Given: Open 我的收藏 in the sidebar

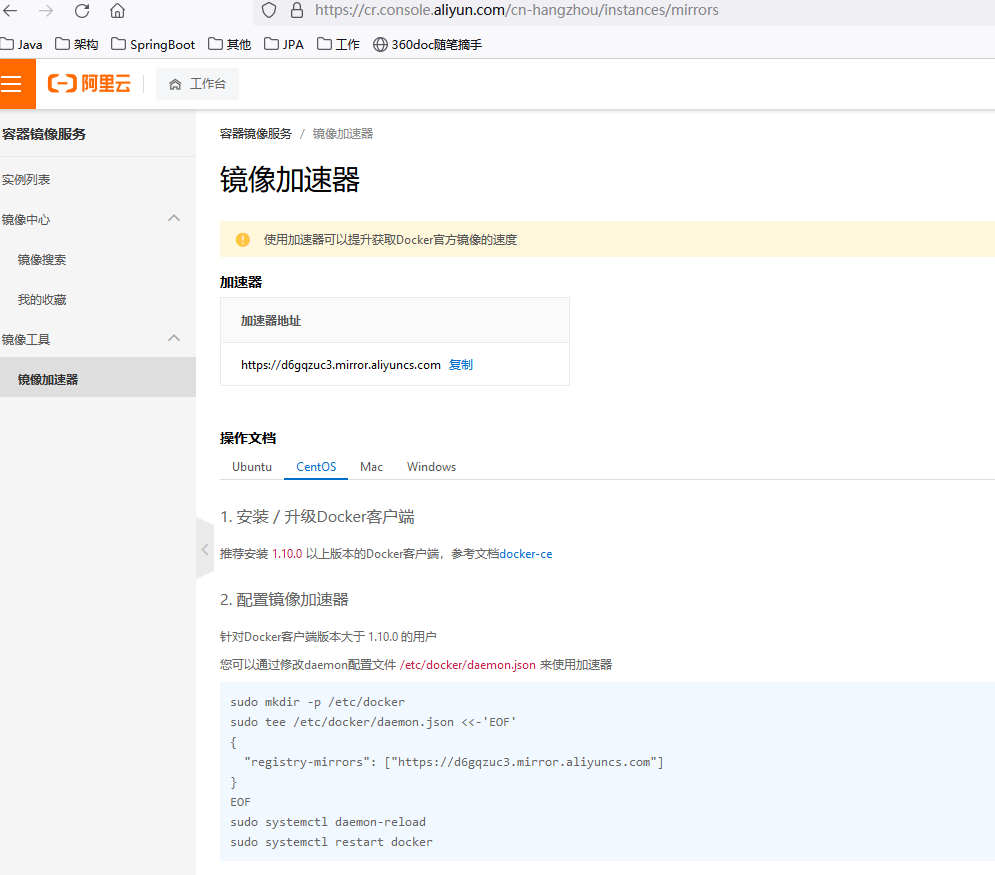Looking at the screenshot, I should pos(42,299).
